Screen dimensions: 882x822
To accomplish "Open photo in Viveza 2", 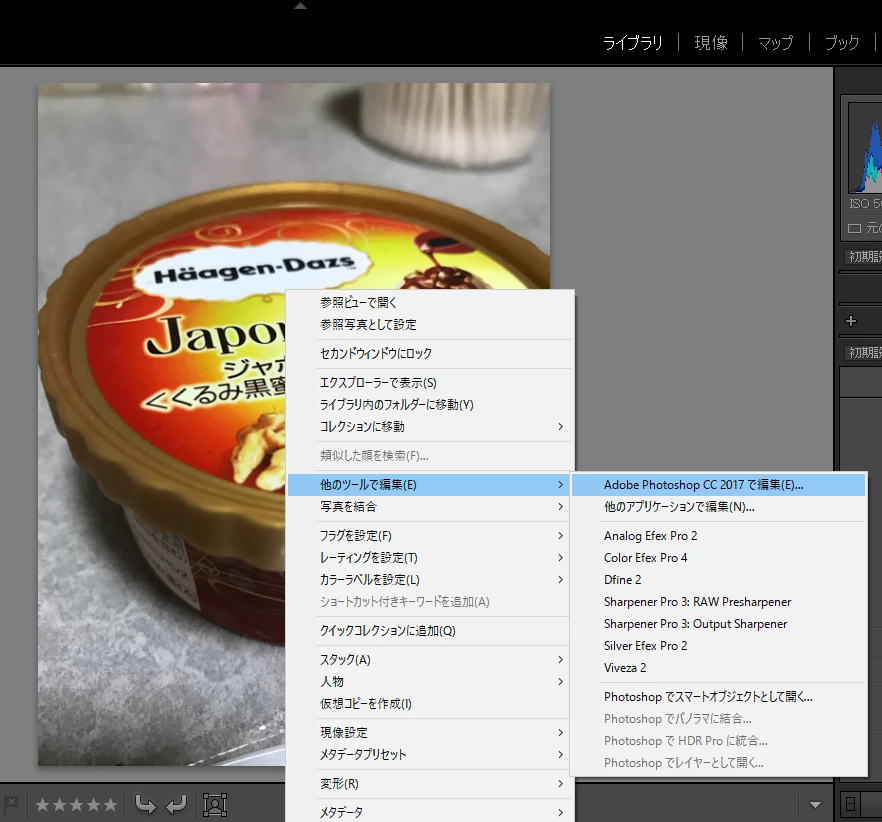I will [x=718, y=668].
